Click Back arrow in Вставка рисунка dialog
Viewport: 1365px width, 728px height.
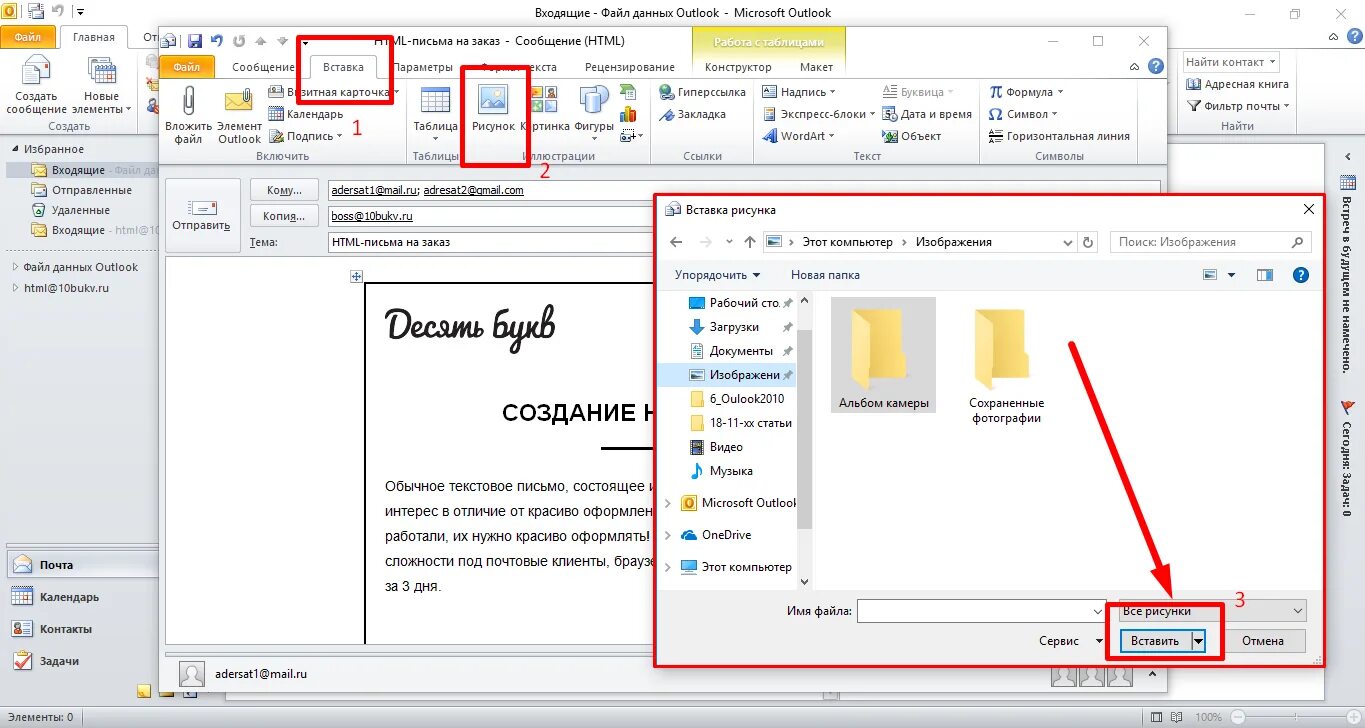click(676, 242)
